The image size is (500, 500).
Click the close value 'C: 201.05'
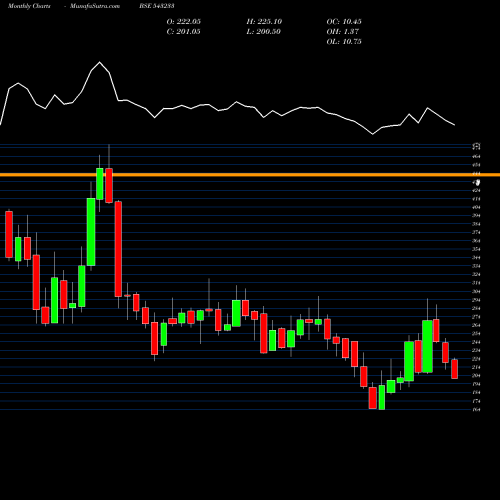pyautogui.click(x=183, y=31)
